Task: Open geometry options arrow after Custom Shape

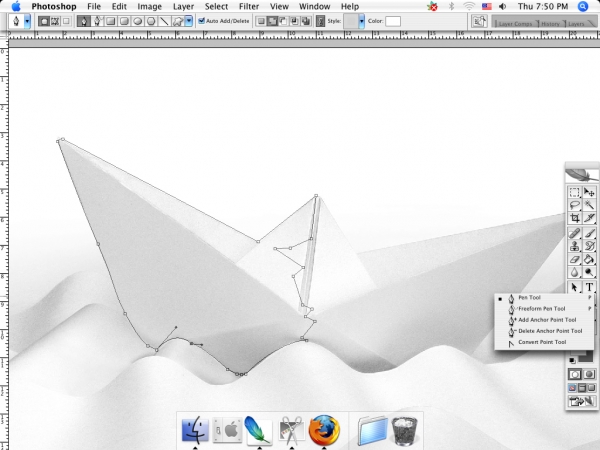Action: tap(188, 21)
